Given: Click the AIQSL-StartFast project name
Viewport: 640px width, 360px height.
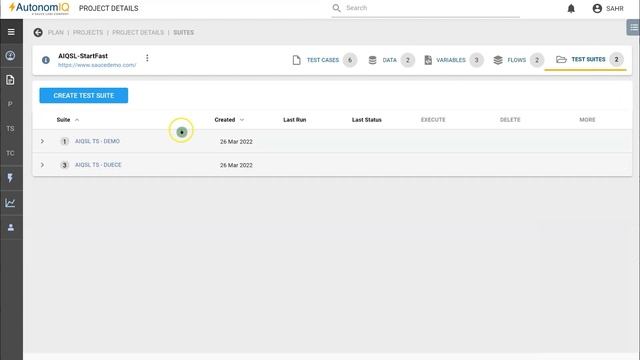Looking at the screenshot, I should point(83,56).
